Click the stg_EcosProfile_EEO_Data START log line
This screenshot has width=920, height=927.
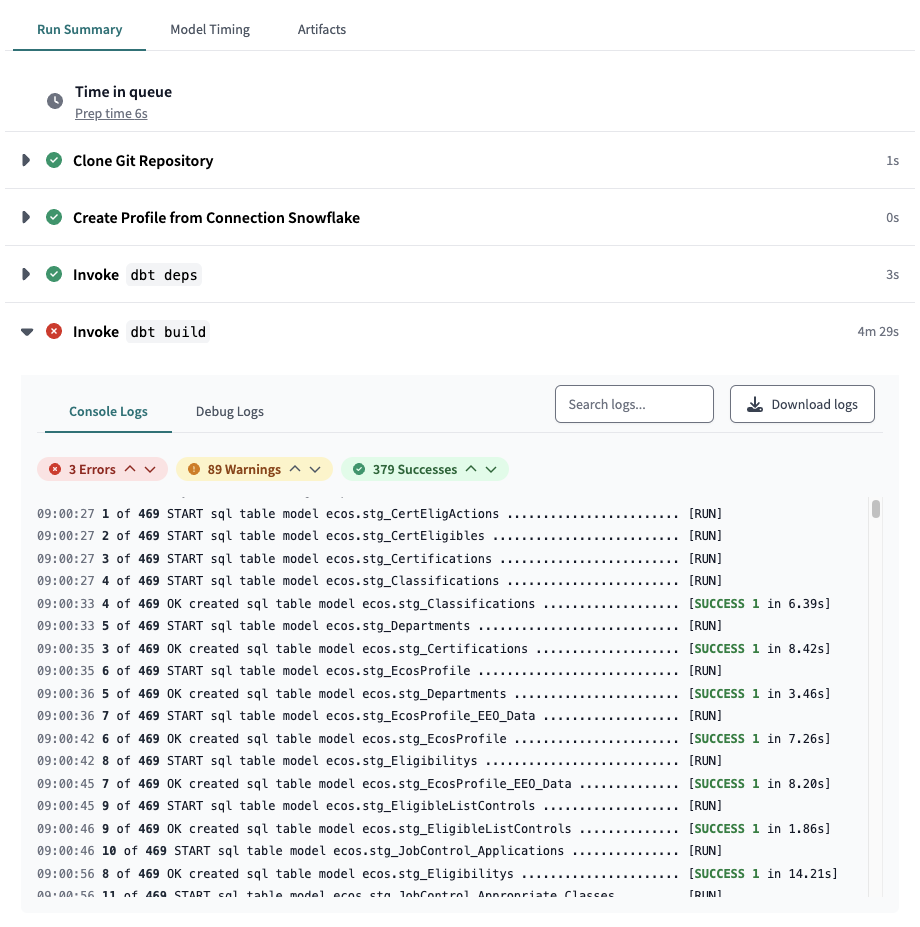pos(380,716)
